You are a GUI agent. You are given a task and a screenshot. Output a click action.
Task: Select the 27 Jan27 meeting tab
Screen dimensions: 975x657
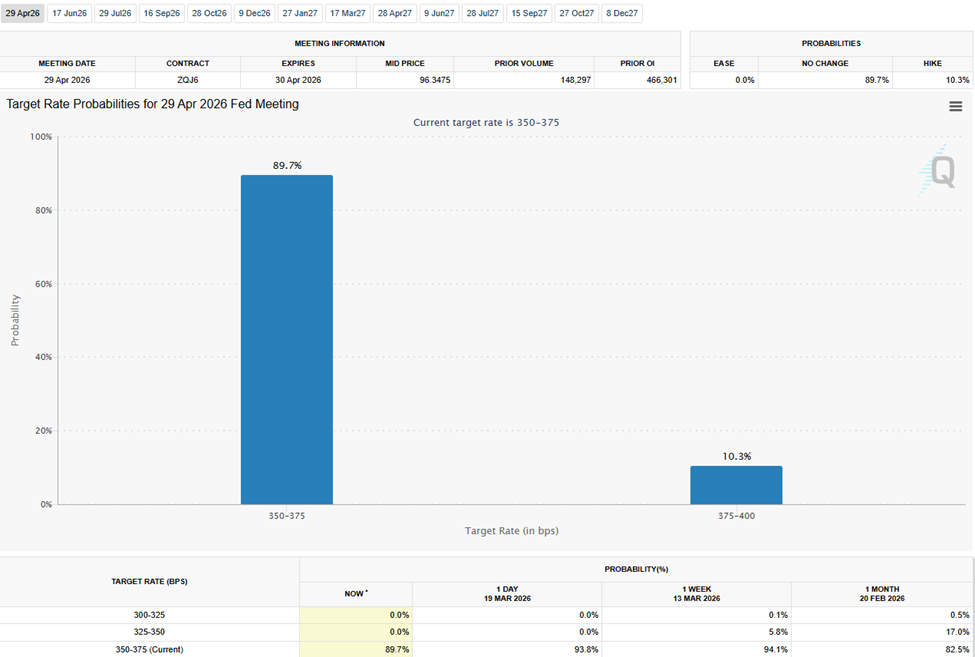click(300, 13)
